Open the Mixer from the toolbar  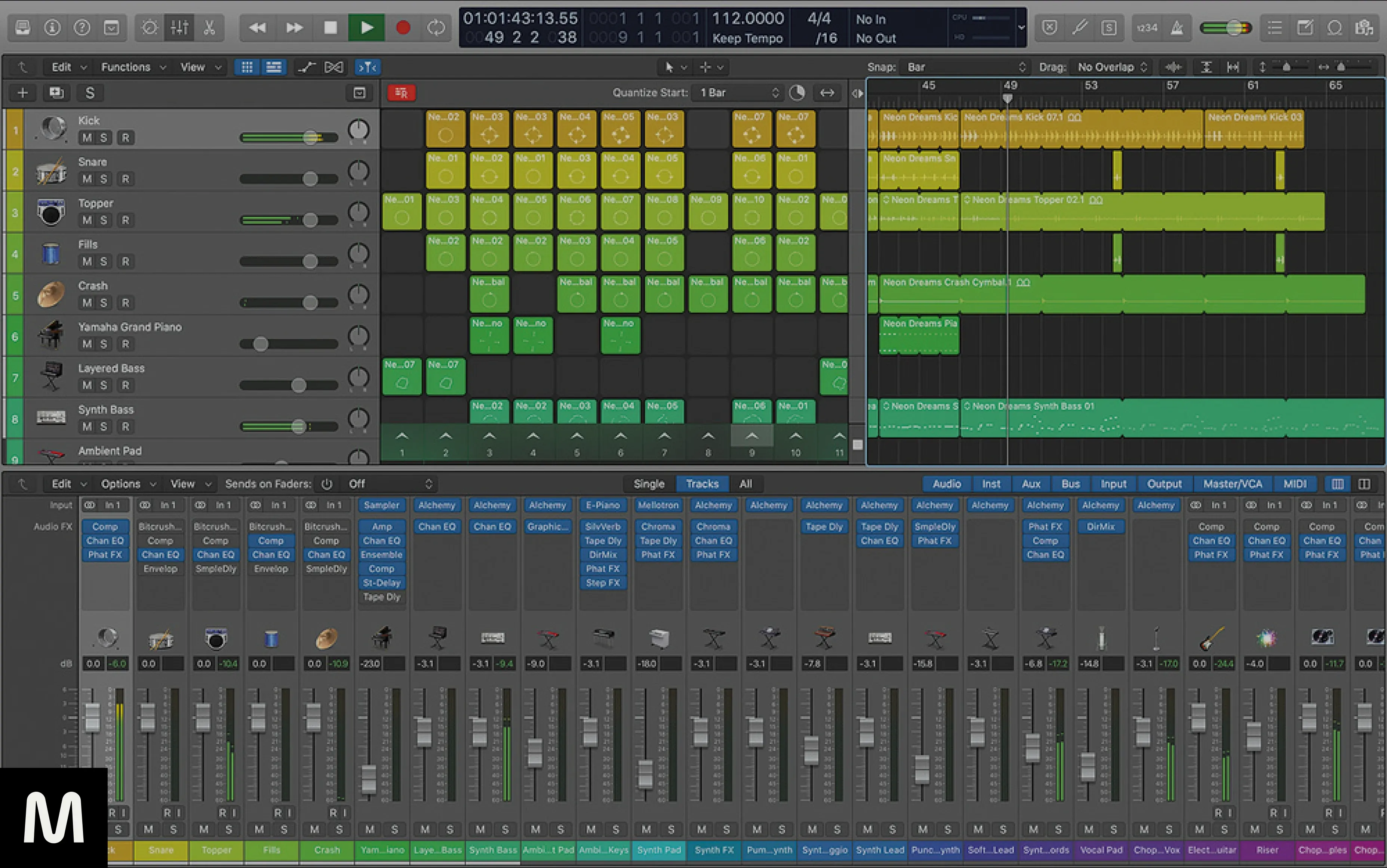pyautogui.click(x=179, y=28)
